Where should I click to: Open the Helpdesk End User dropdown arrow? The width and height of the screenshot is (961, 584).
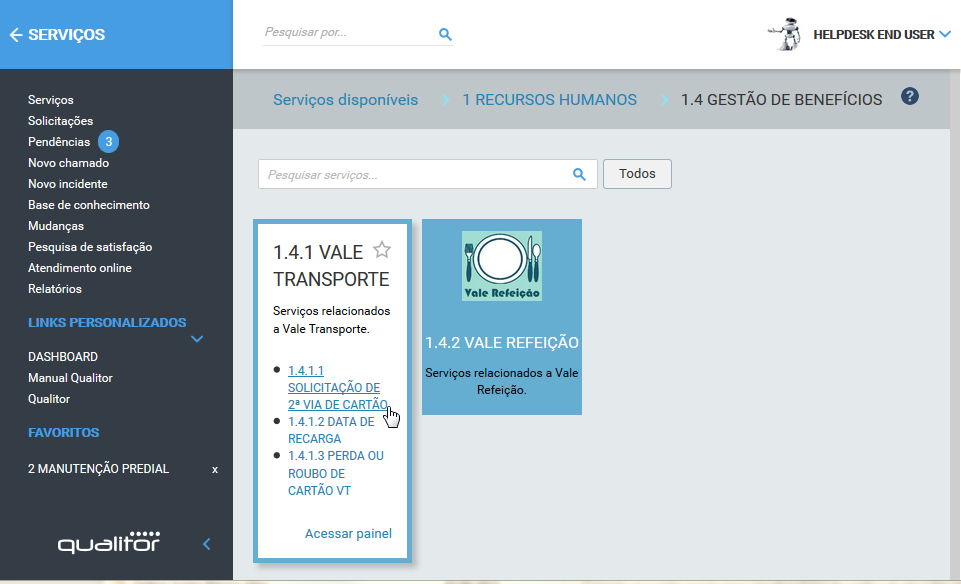pyautogui.click(x=945, y=35)
